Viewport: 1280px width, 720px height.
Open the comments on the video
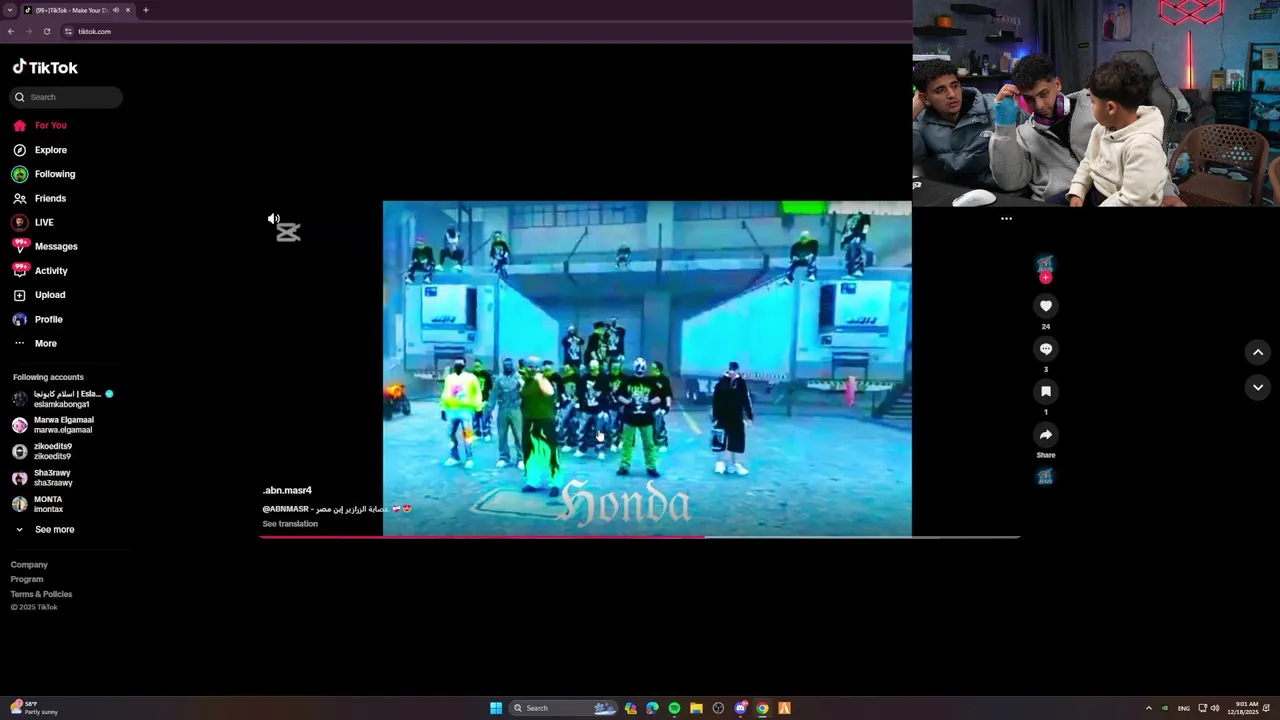(x=1045, y=349)
